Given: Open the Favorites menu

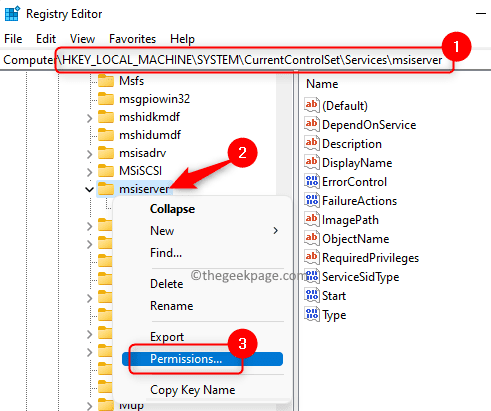Looking at the screenshot, I should pyautogui.click(x=132, y=39).
